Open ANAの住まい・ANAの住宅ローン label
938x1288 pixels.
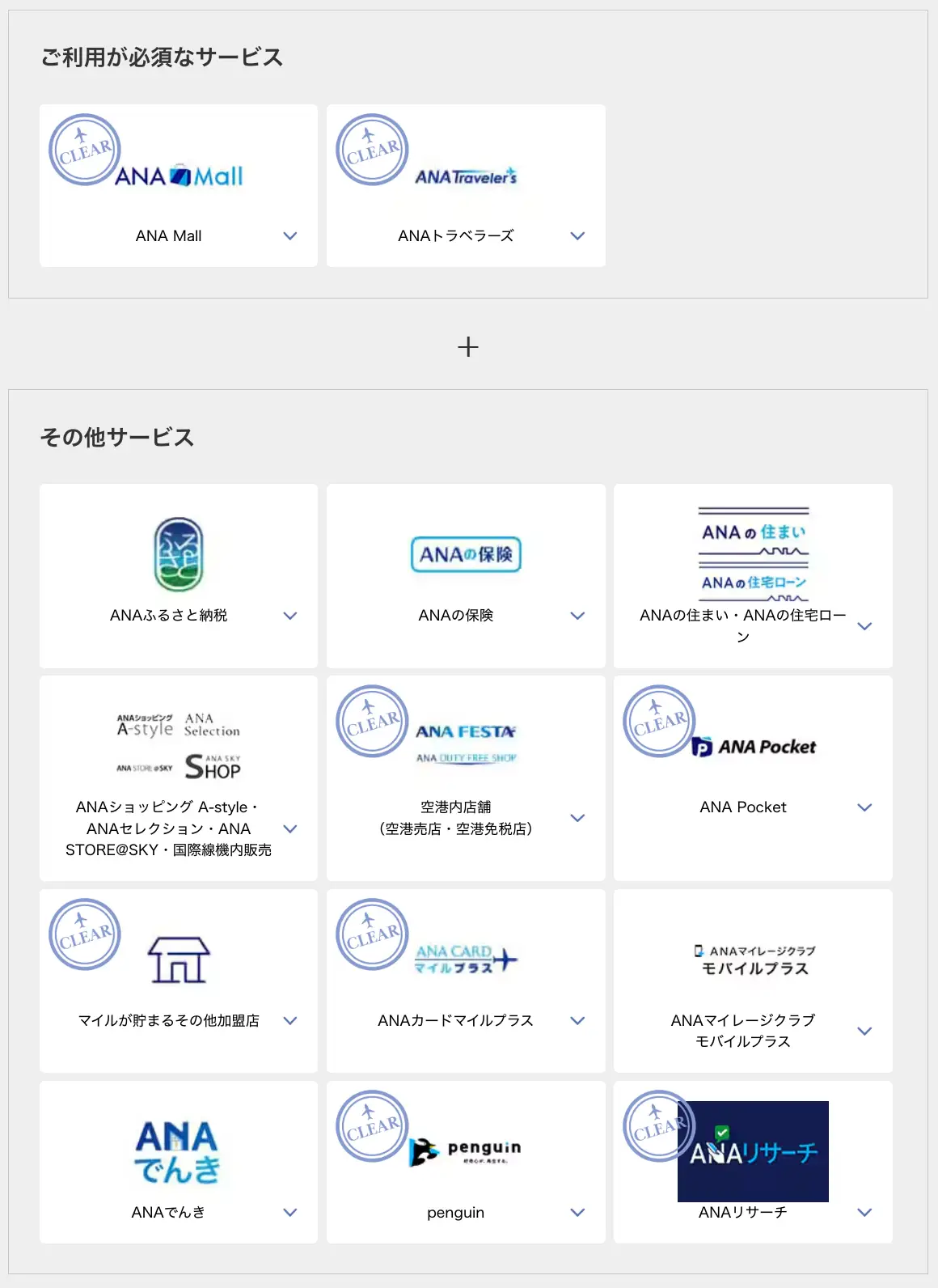743,626
